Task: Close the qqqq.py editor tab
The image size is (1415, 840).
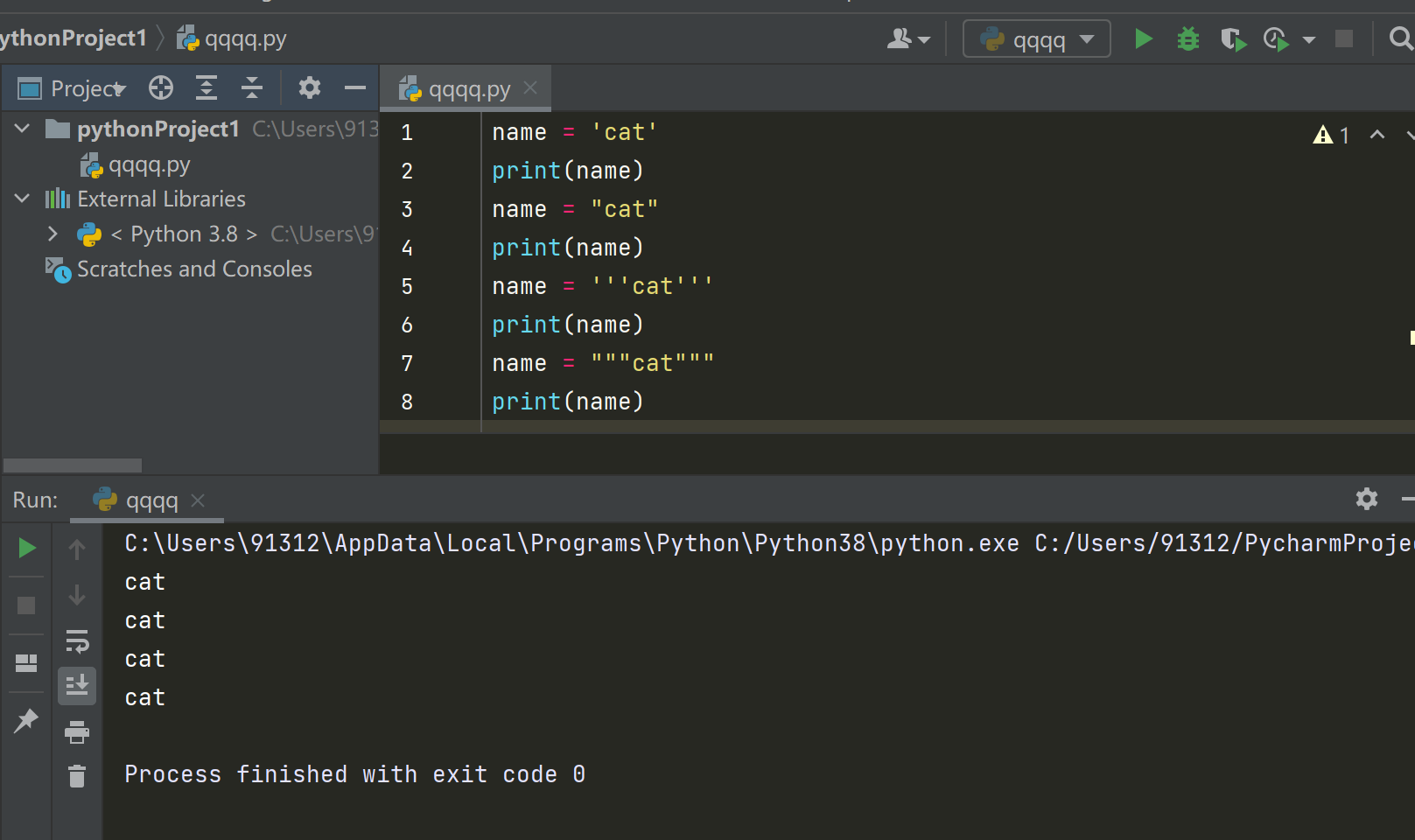Action: point(530,87)
